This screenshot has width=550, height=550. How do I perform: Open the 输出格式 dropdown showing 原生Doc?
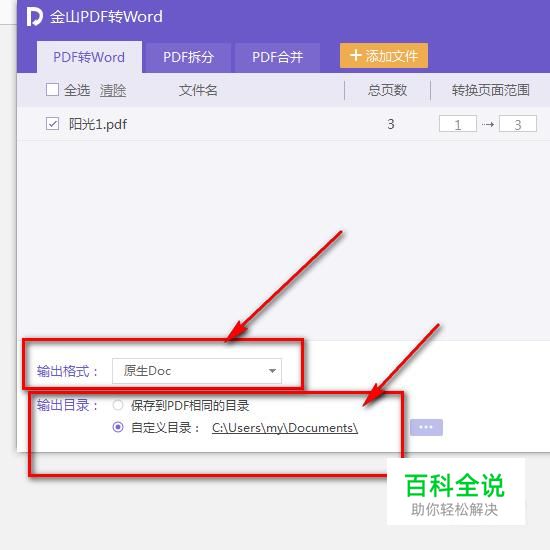pyautogui.click(x=197, y=371)
